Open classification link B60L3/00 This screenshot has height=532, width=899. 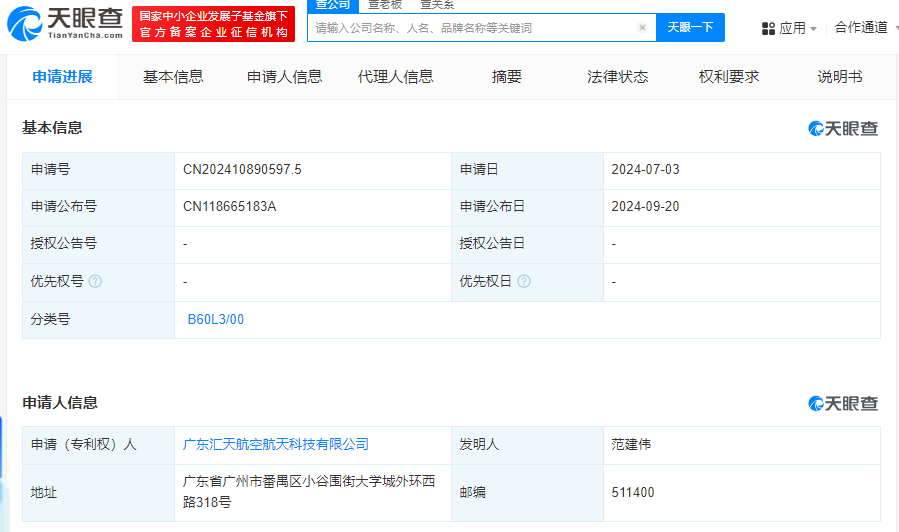[x=216, y=320]
